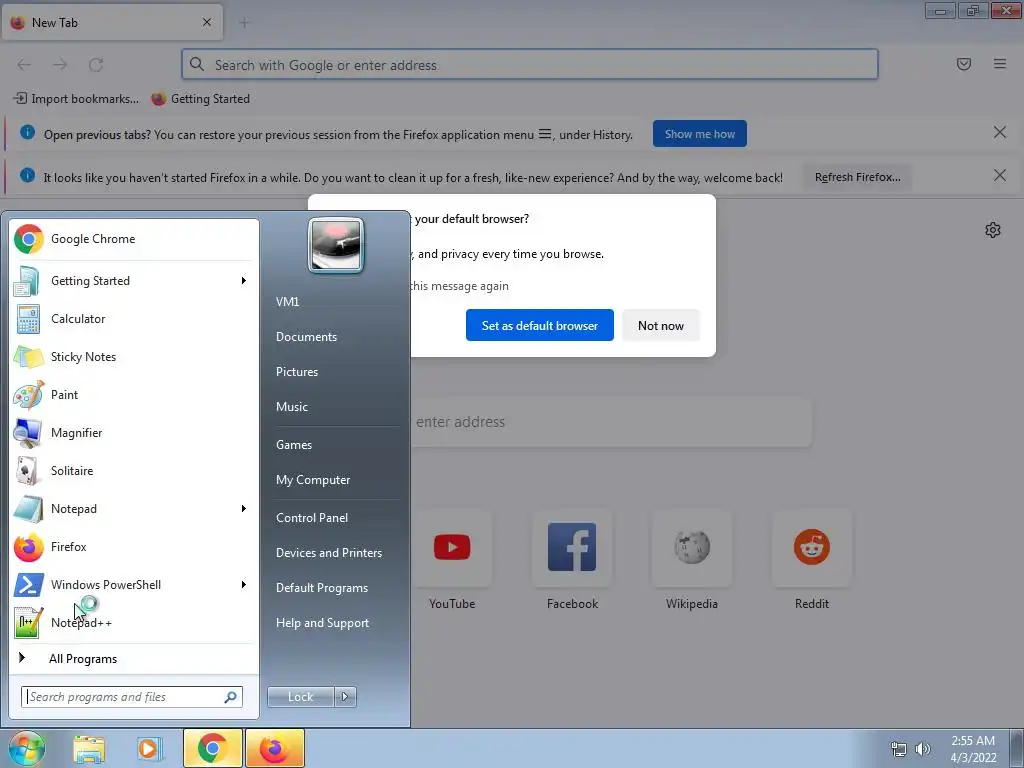Open the volume control in system tray
Image resolution: width=1024 pixels, height=768 pixels.
(x=923, y=749)
